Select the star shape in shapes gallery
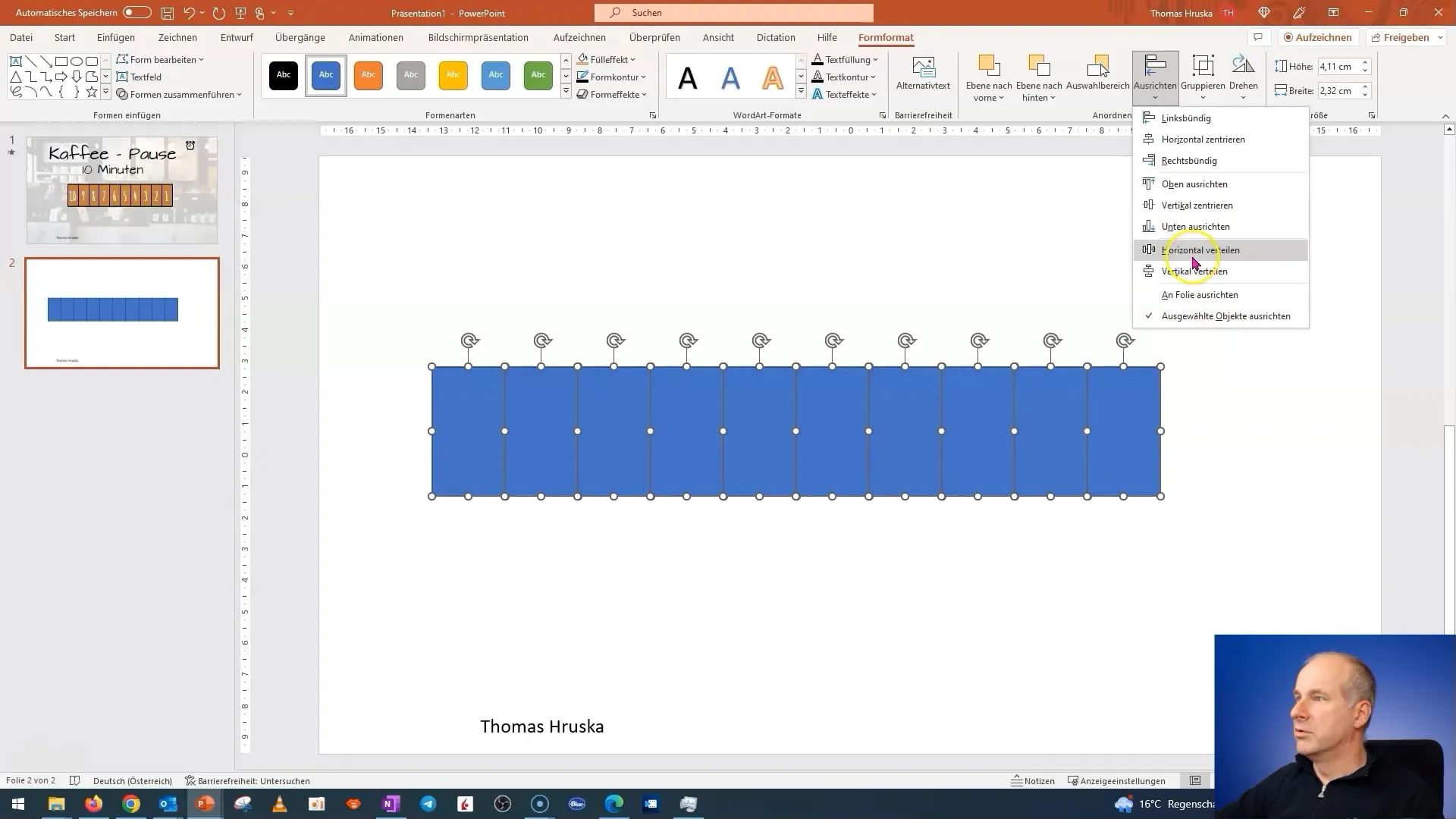This screenshot has width=1456, height=819. coord(92,92)
